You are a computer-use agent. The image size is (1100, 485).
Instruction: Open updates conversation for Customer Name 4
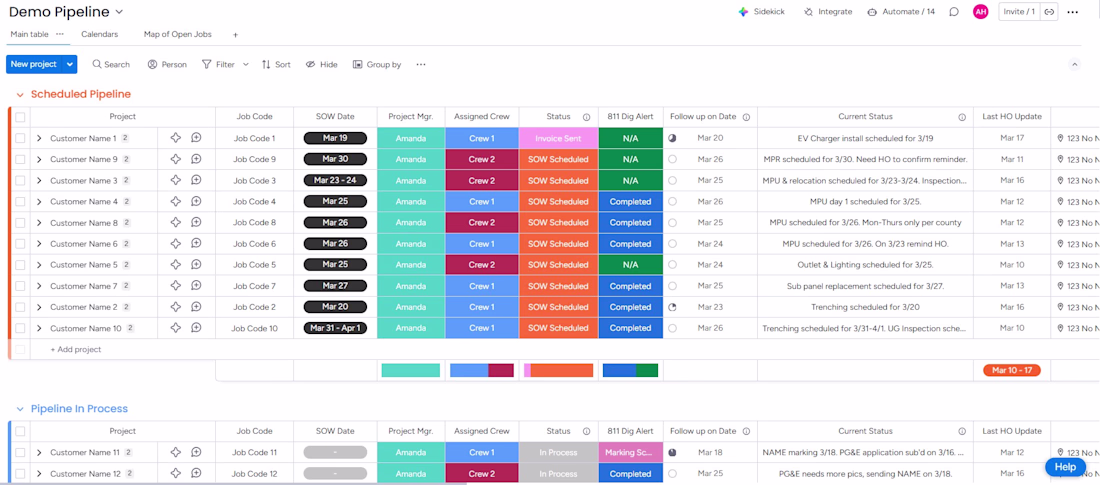[196, 201]
